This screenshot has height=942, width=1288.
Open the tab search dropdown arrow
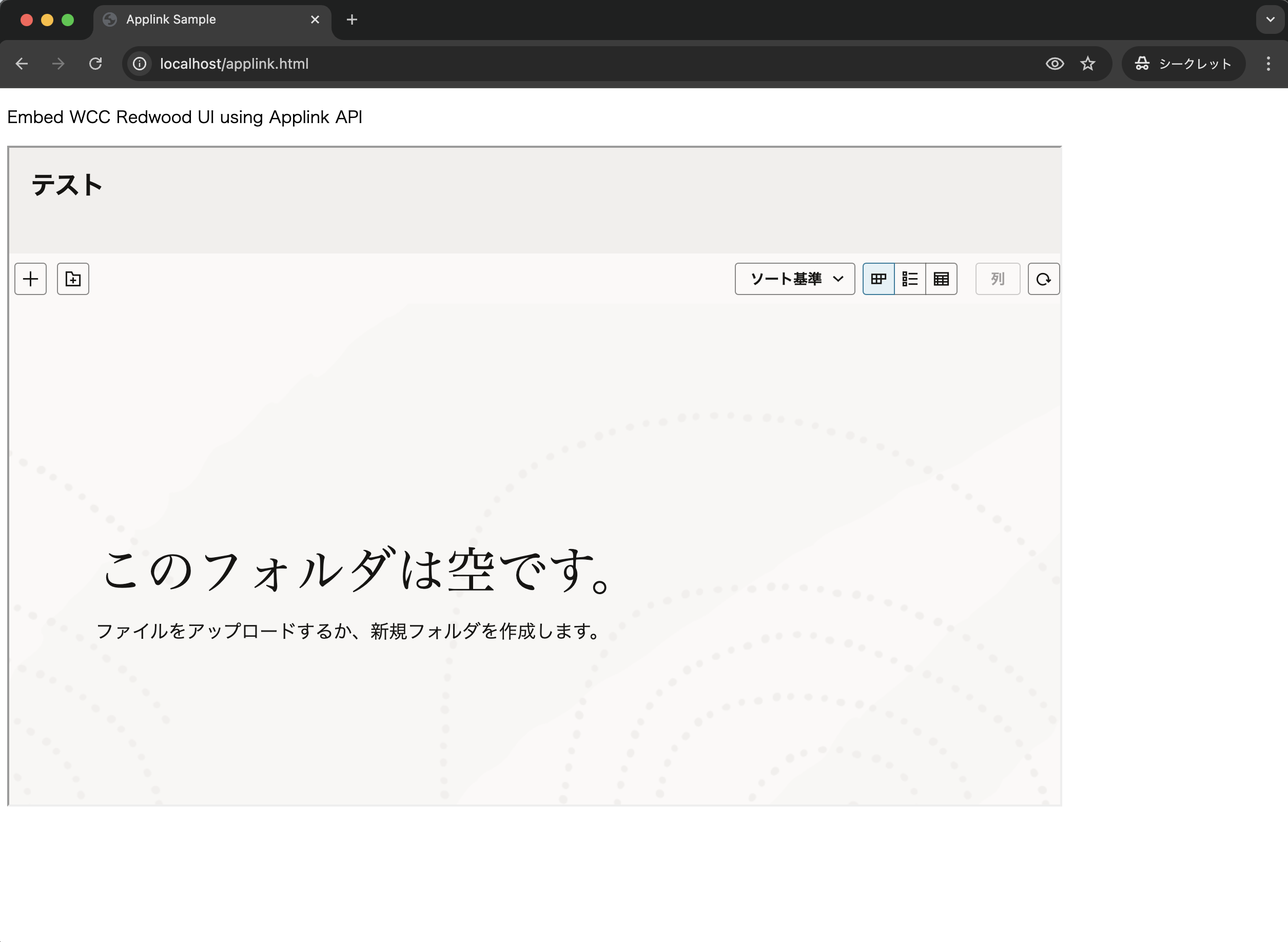[x=1270, y=19]
